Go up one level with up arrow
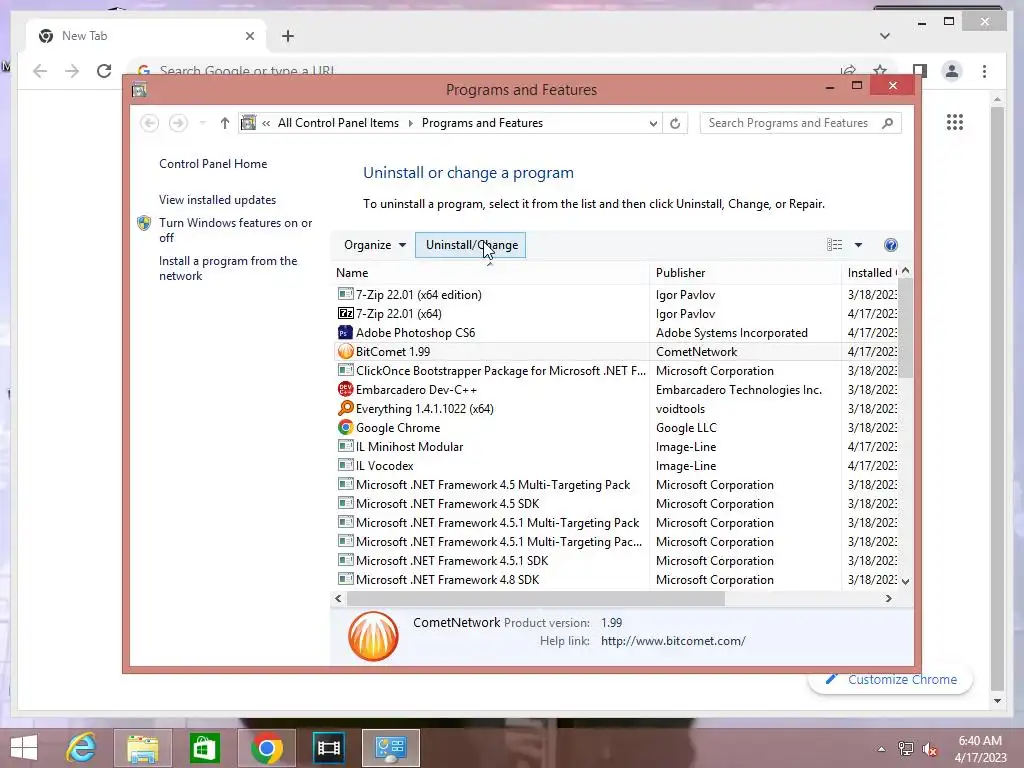Image resolution: width=1024 pixels, height=768 pixels. pyautogui.click(x=225, y=123)
